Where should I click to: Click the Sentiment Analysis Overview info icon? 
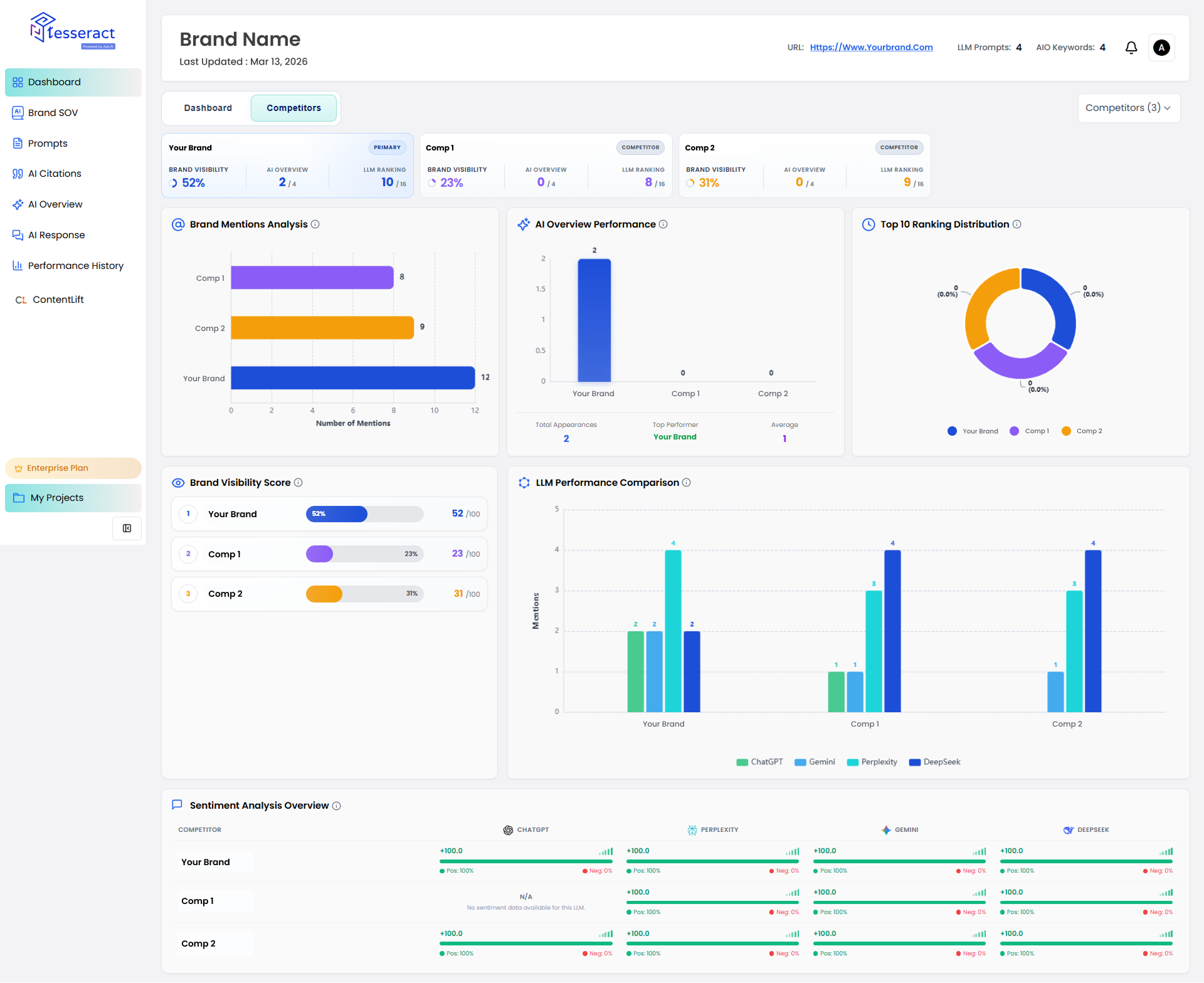click(337, 806)
